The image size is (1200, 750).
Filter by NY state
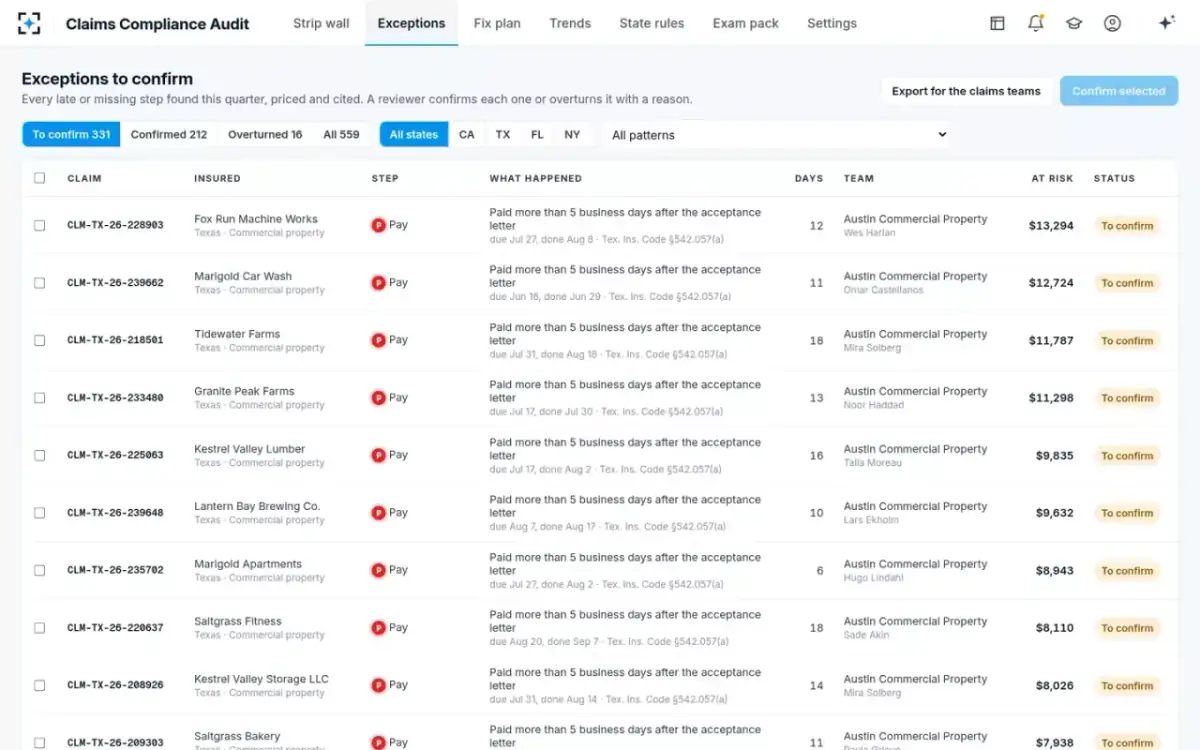point(572,135)
